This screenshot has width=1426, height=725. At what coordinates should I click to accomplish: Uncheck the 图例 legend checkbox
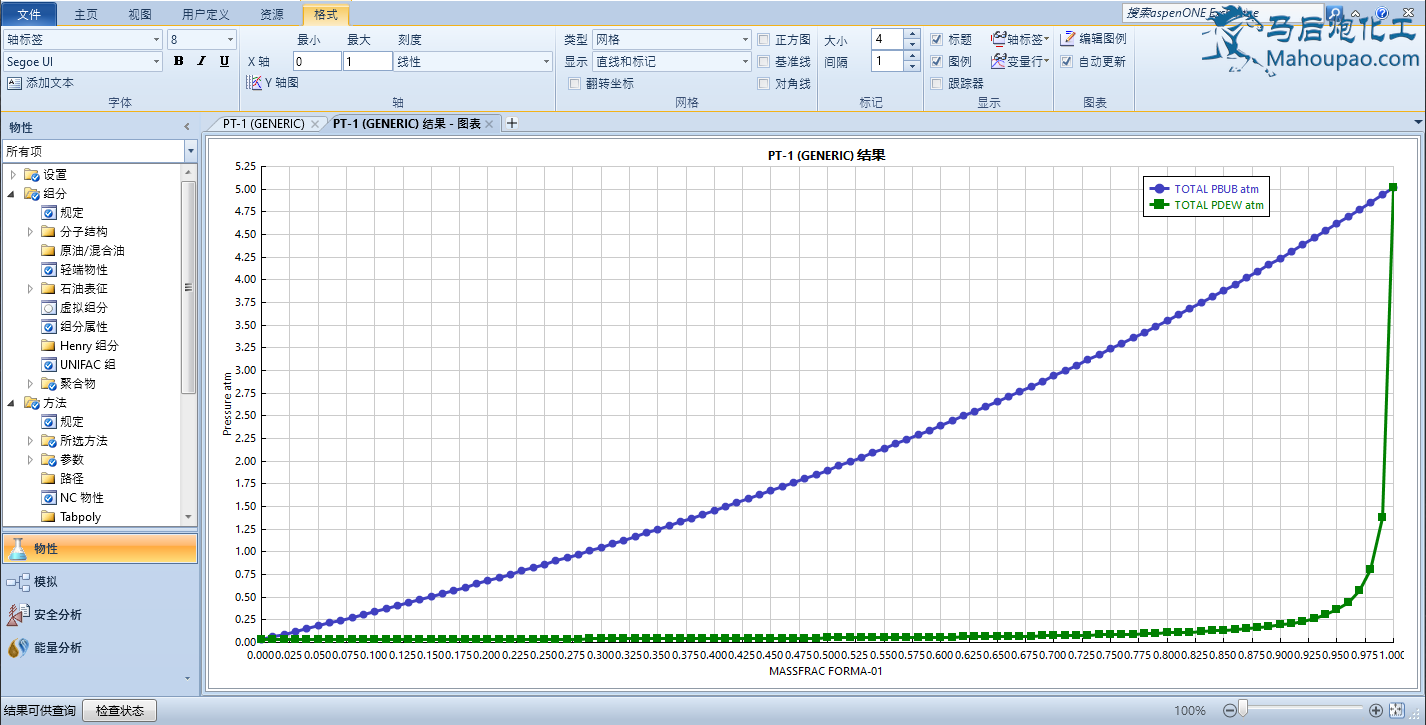pos(936,62)
